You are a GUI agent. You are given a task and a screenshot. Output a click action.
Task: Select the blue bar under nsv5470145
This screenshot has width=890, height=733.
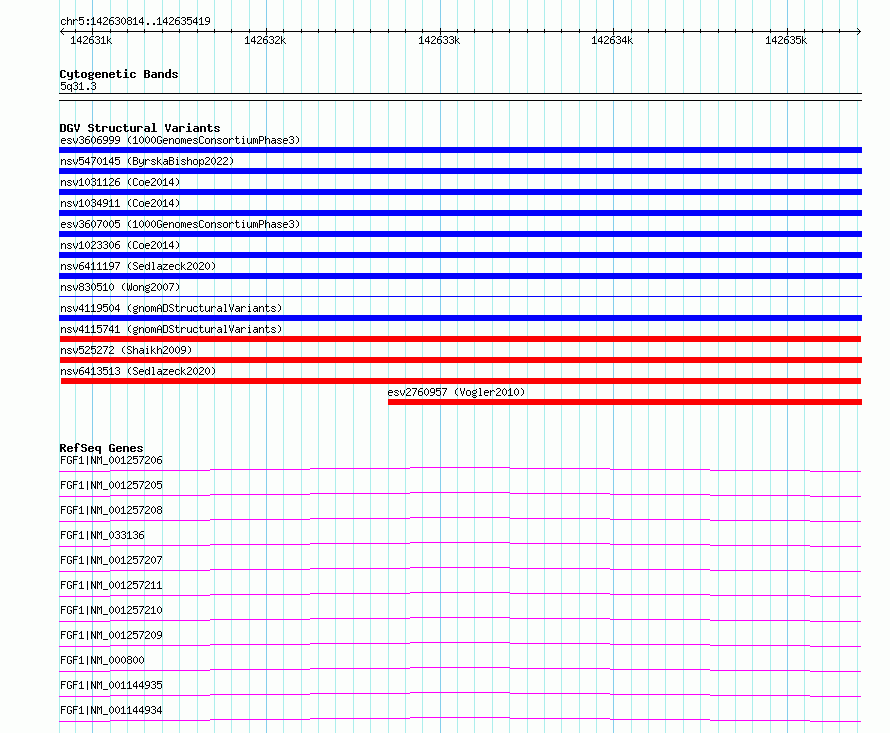coord(460,171)
